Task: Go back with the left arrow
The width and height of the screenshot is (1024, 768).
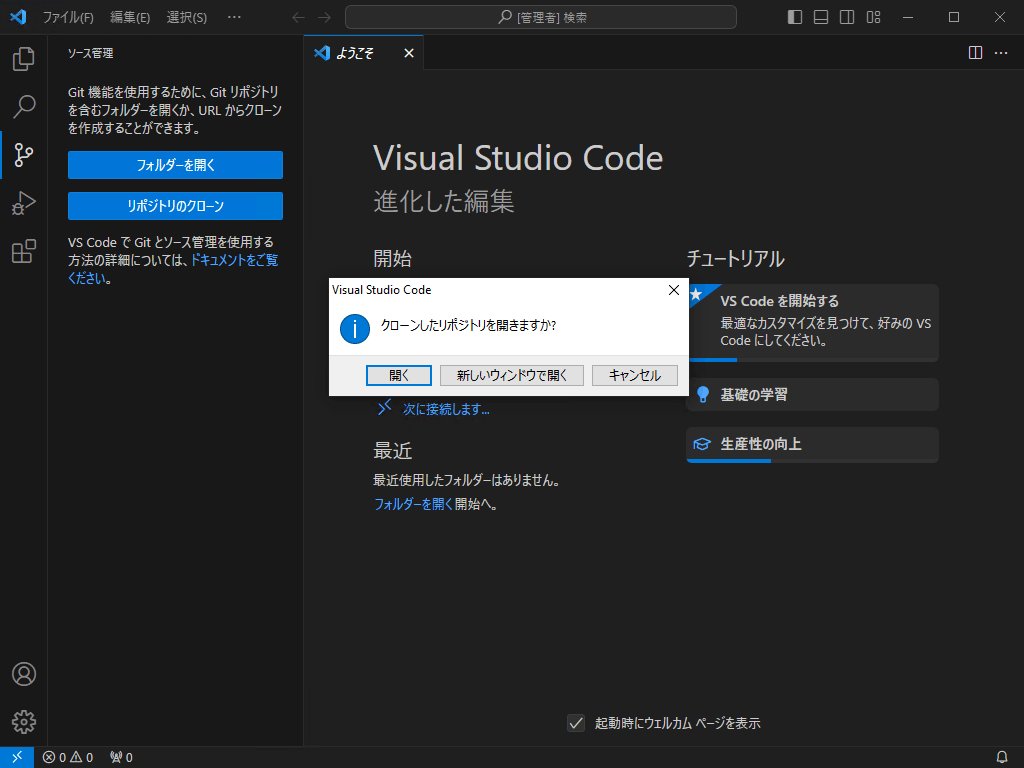Action: (x=298, y=18)
